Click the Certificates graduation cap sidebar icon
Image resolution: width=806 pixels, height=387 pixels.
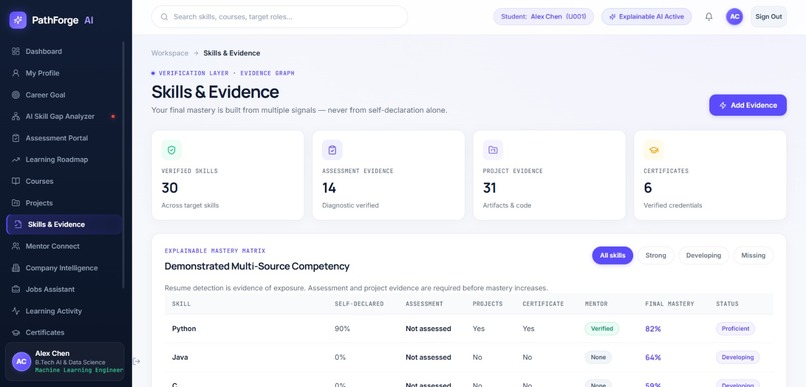coord(15,333)
